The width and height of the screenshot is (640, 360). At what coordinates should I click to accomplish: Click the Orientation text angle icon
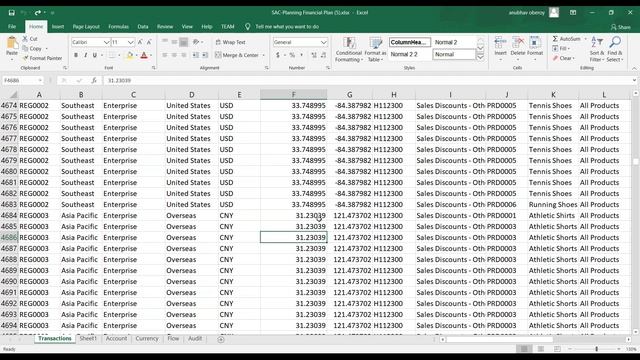196,42
